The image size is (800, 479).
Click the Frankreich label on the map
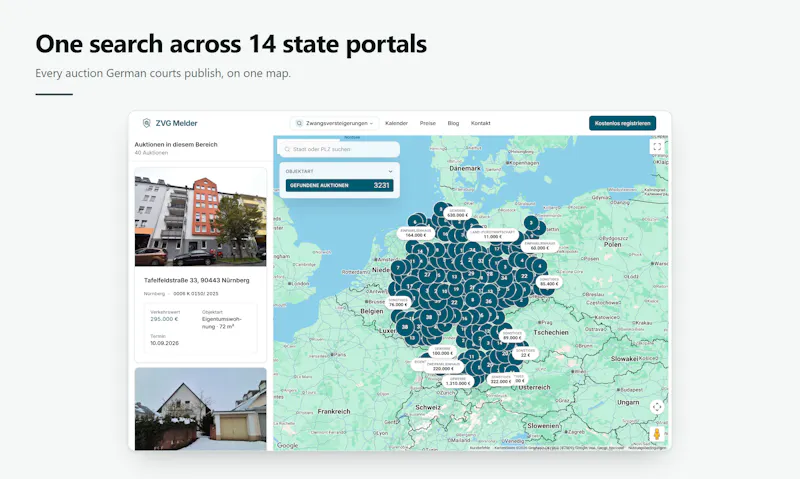(334, 411)
